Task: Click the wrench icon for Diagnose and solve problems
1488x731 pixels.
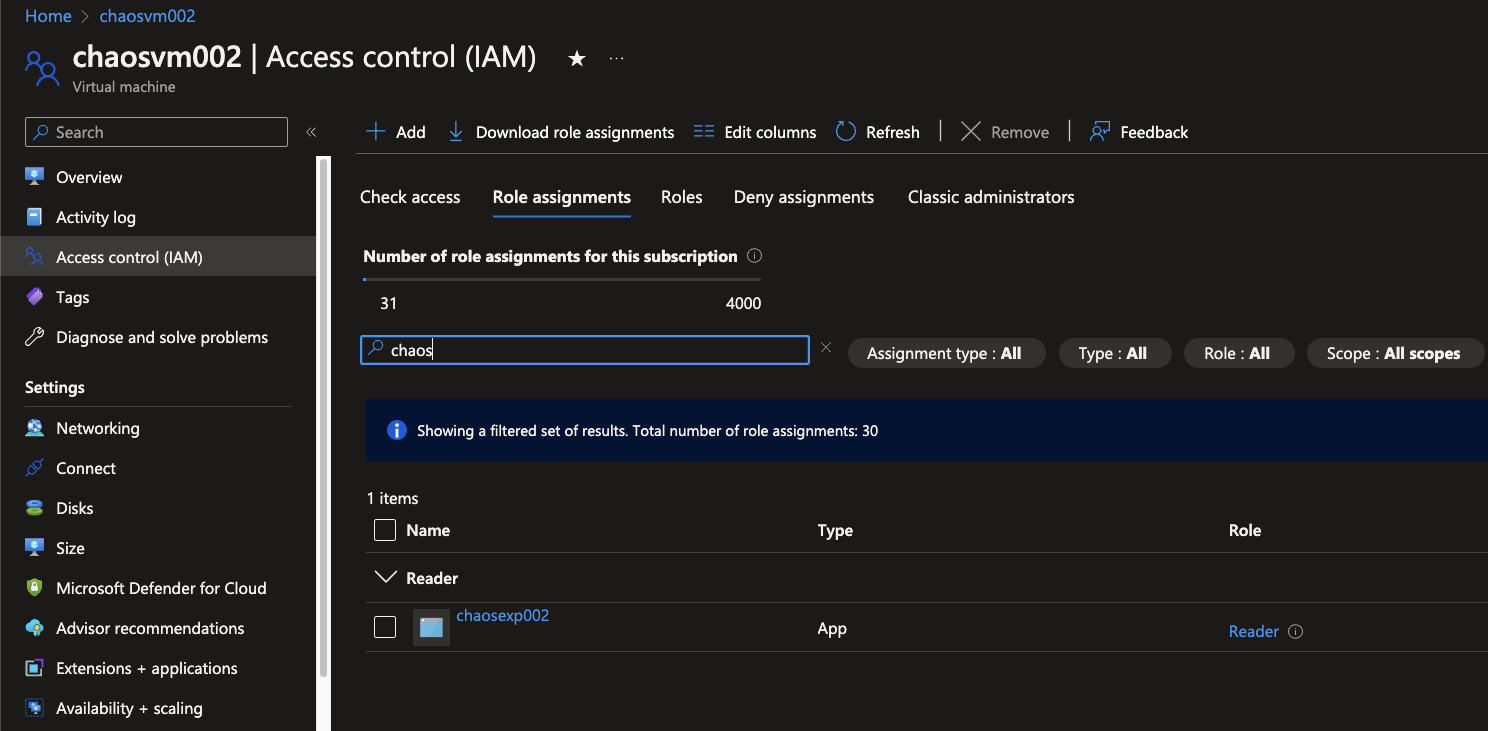Action: pyautogui.click(x=35, y=337)
